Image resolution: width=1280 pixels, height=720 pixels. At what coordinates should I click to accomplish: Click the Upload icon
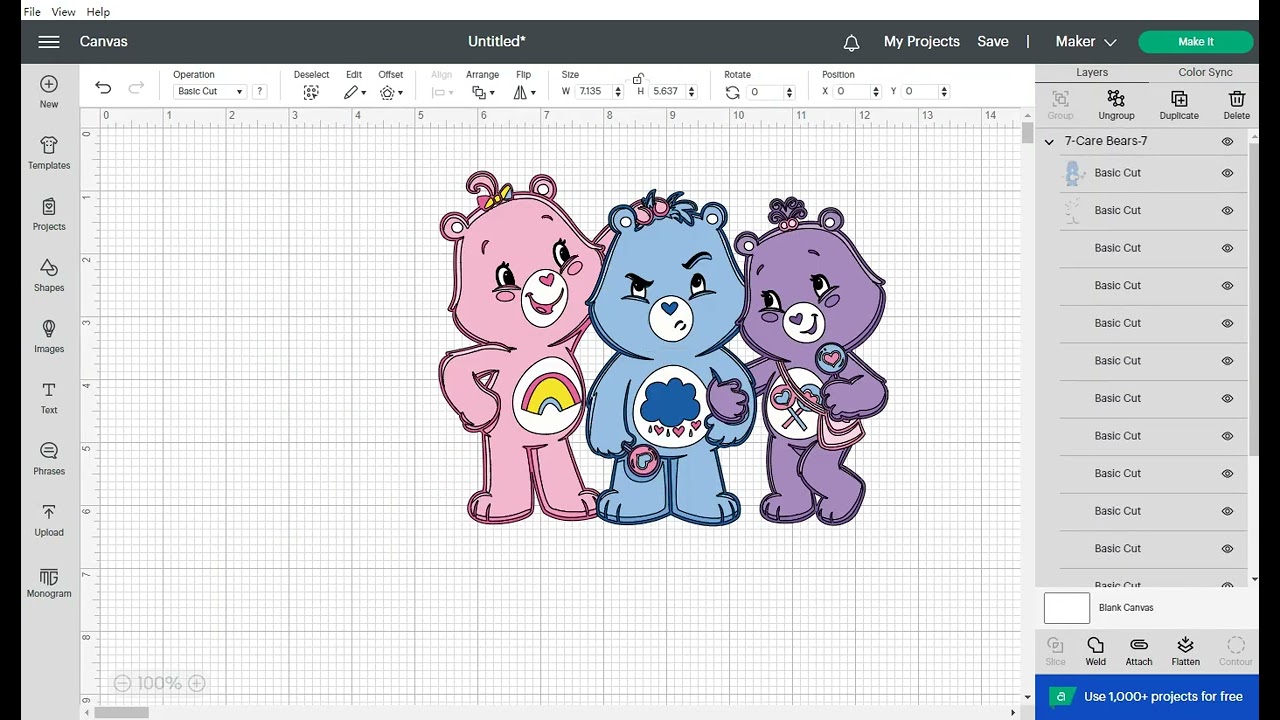point(49,519)
